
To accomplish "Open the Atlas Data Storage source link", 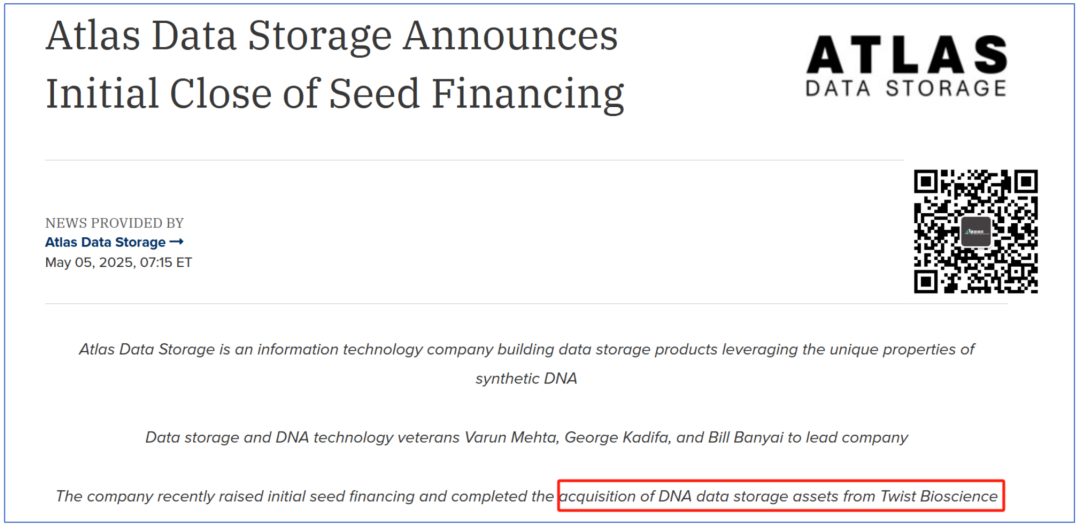I will click(106, 242).
